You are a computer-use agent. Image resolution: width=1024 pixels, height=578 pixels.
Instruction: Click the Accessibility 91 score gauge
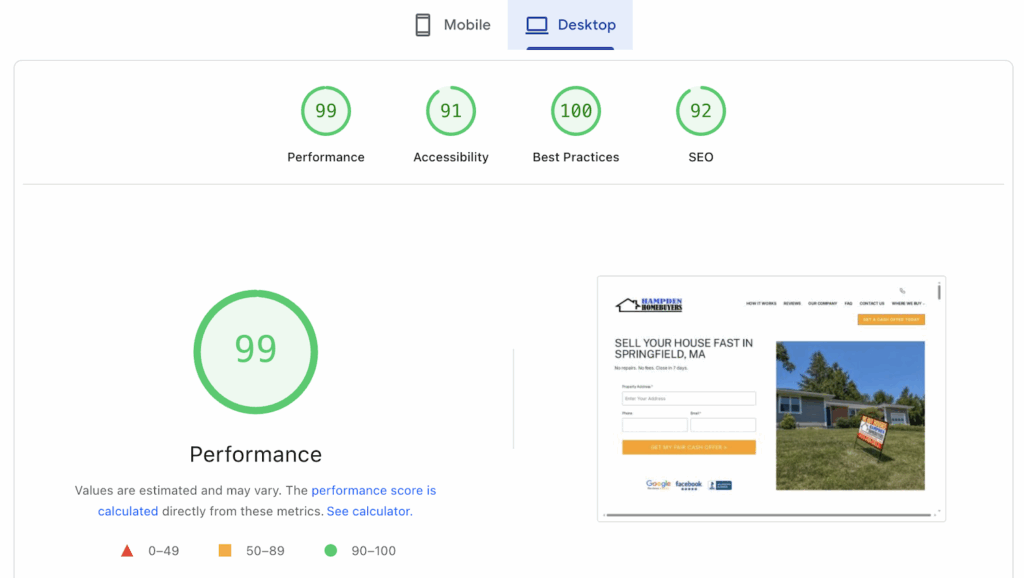click(x=450, y=110)
